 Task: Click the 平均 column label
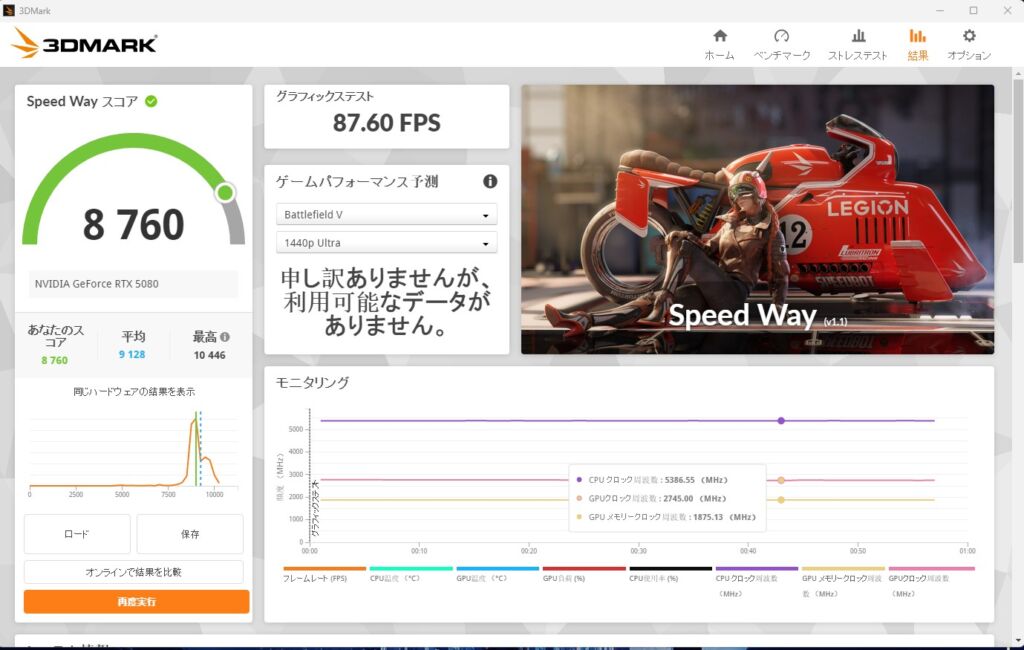click(x=133, y=336)
